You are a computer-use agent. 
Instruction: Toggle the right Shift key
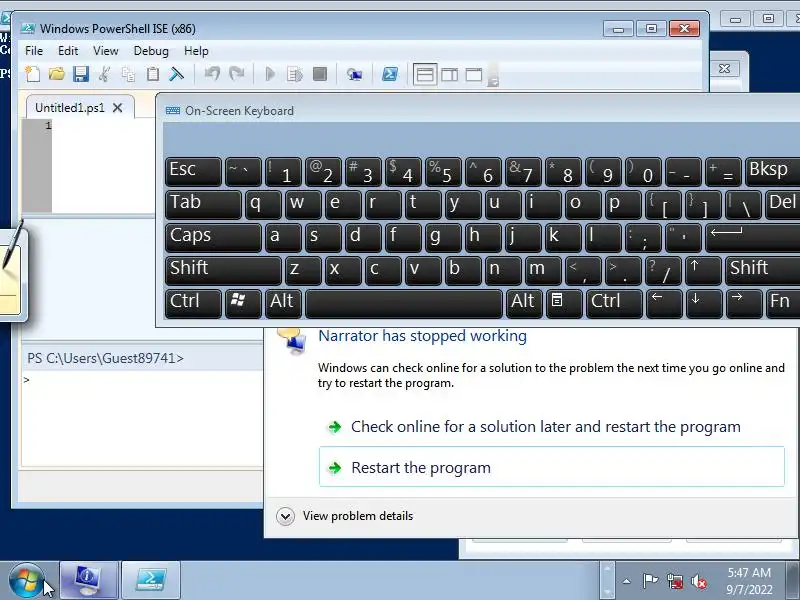[x=763, y=270]
